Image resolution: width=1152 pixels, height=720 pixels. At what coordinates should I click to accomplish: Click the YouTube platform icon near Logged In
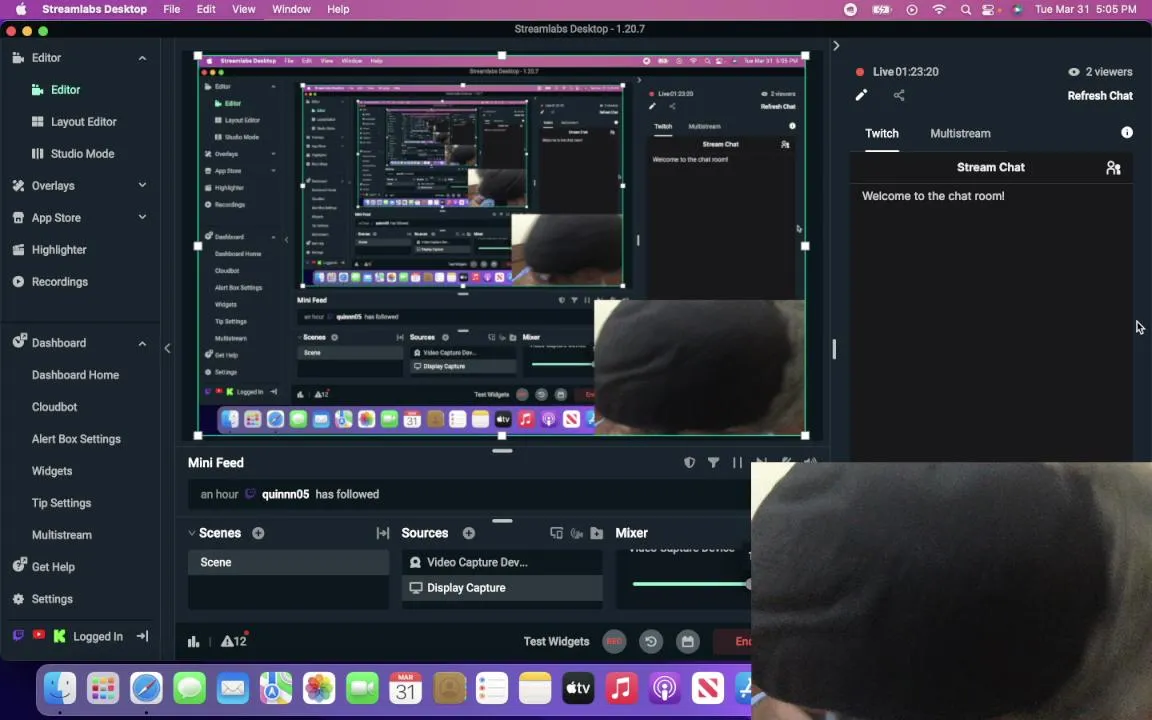39,635
